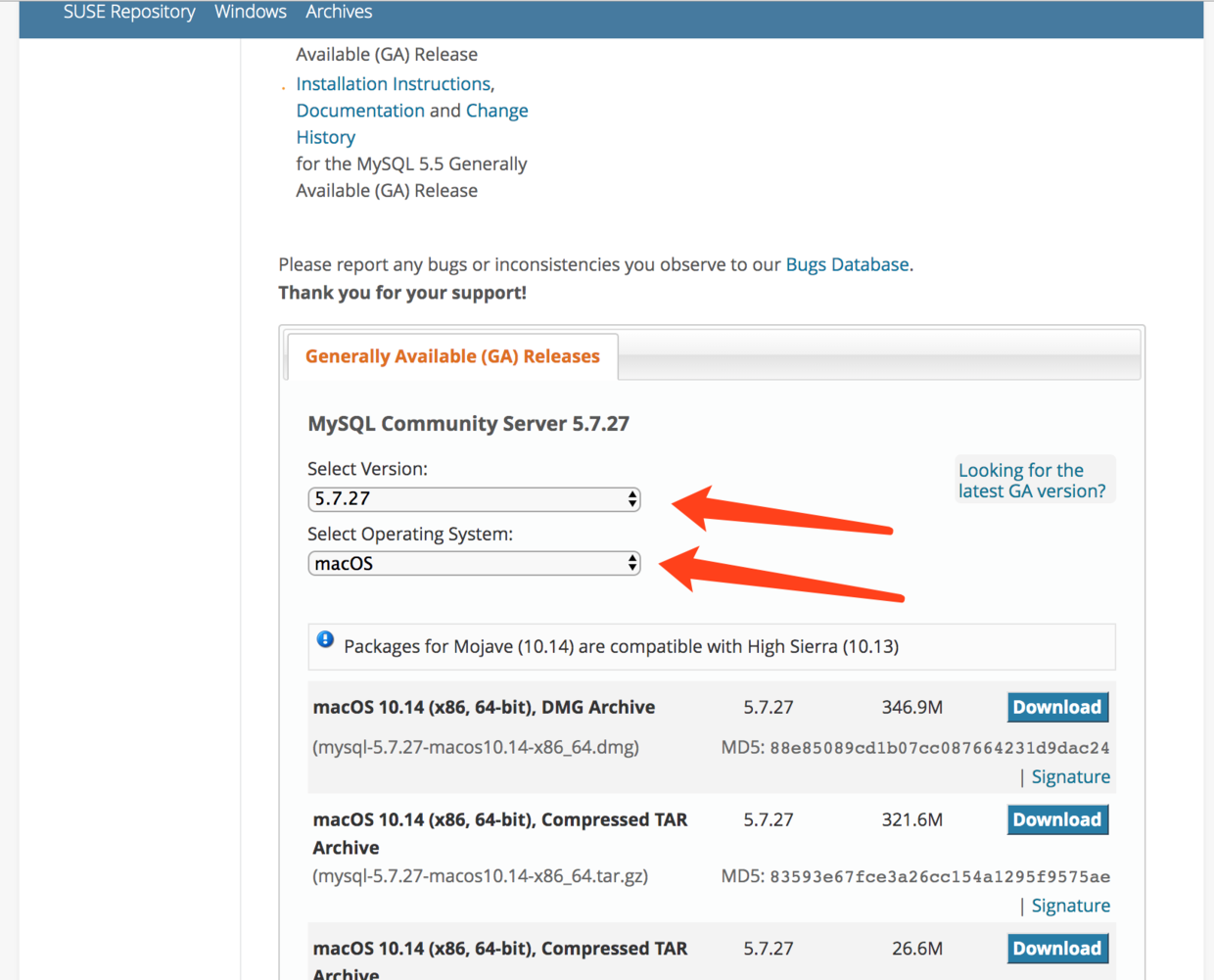Open the SUSE Repository nav item
Image resolution: width=1214 pixels, height=980 pixels.
(x=129, y=12)
